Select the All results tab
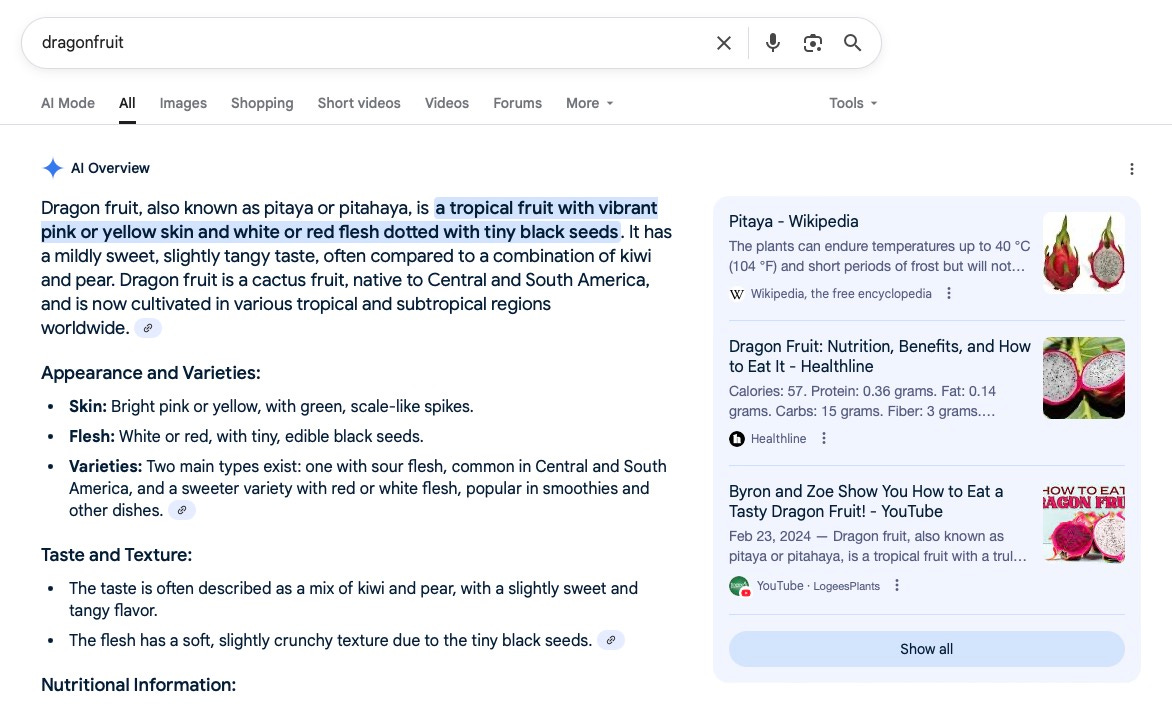1172x710 pixels. tap(127, 103)
